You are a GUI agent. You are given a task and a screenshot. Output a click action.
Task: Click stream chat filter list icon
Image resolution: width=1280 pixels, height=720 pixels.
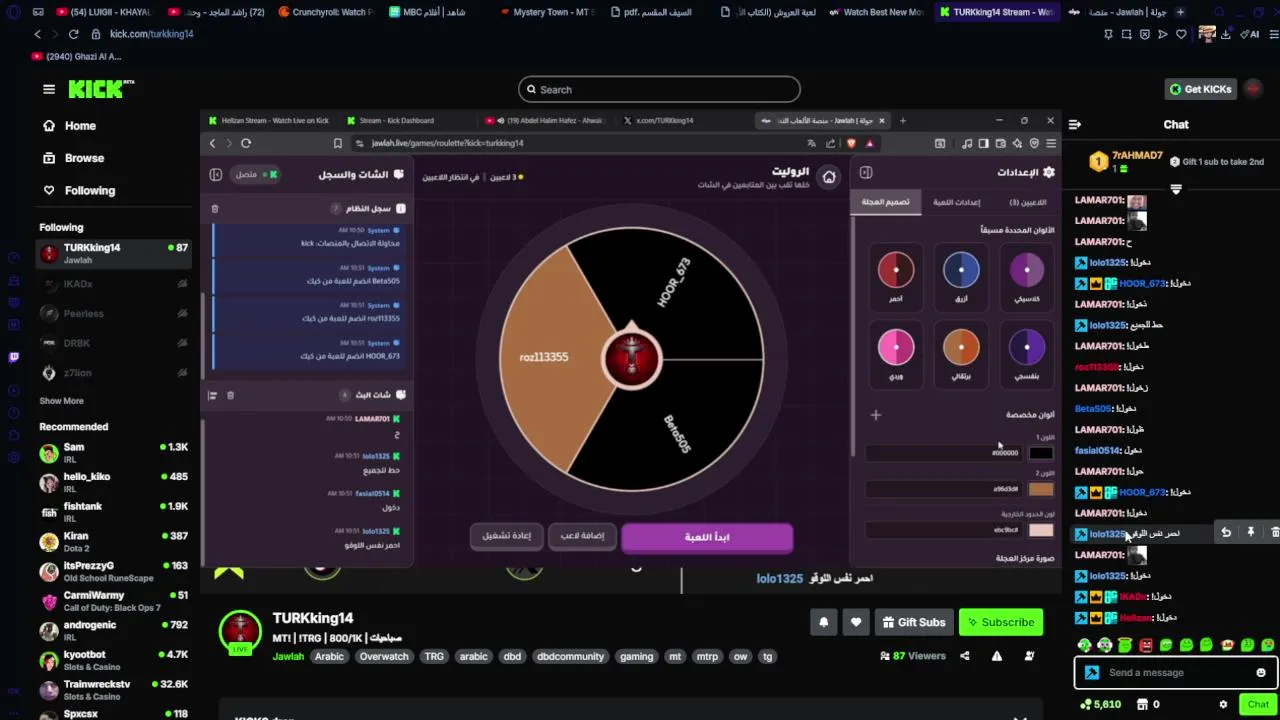click(x=212, y=395)
